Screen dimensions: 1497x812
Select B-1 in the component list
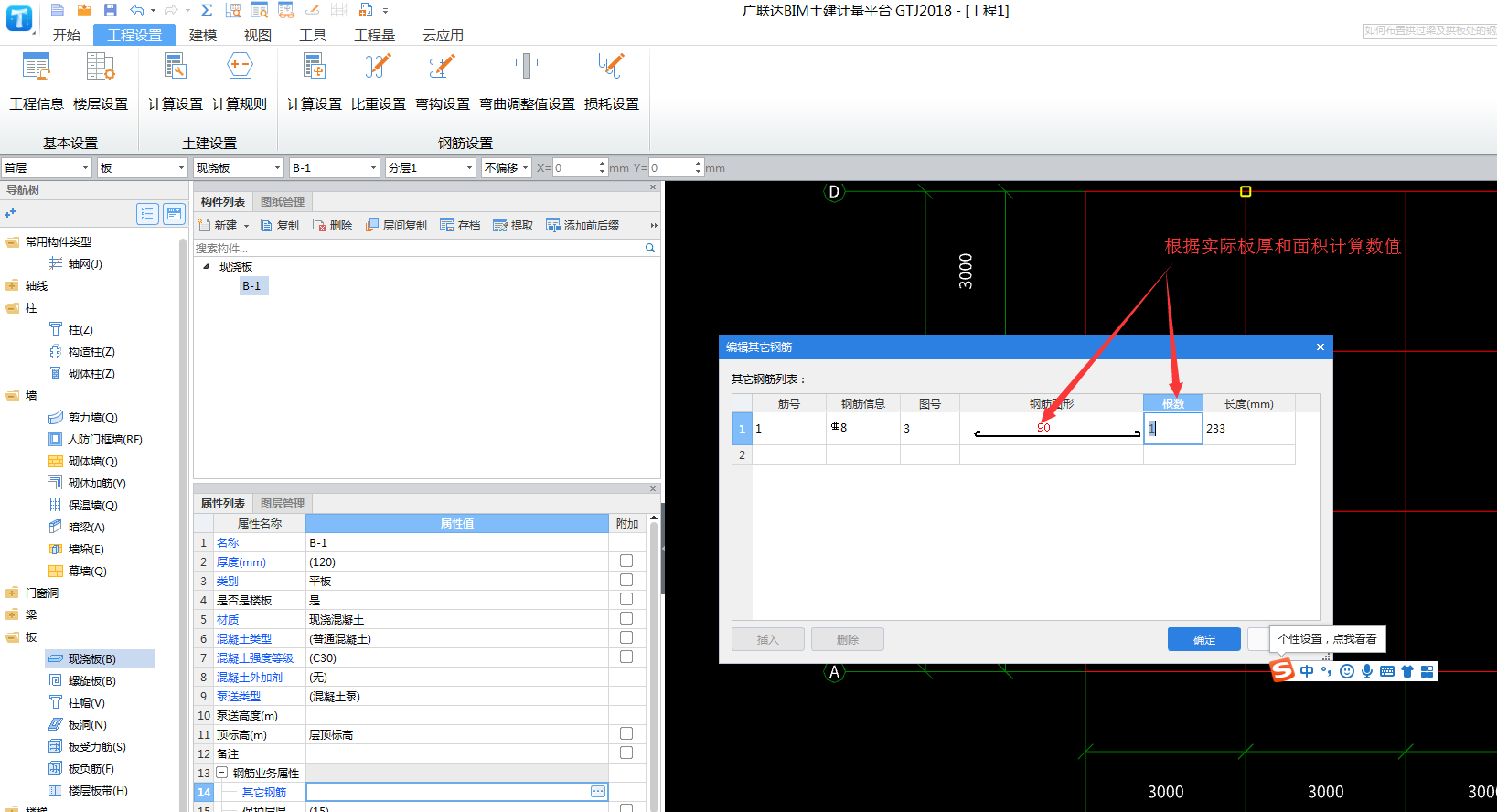point(251,286)
